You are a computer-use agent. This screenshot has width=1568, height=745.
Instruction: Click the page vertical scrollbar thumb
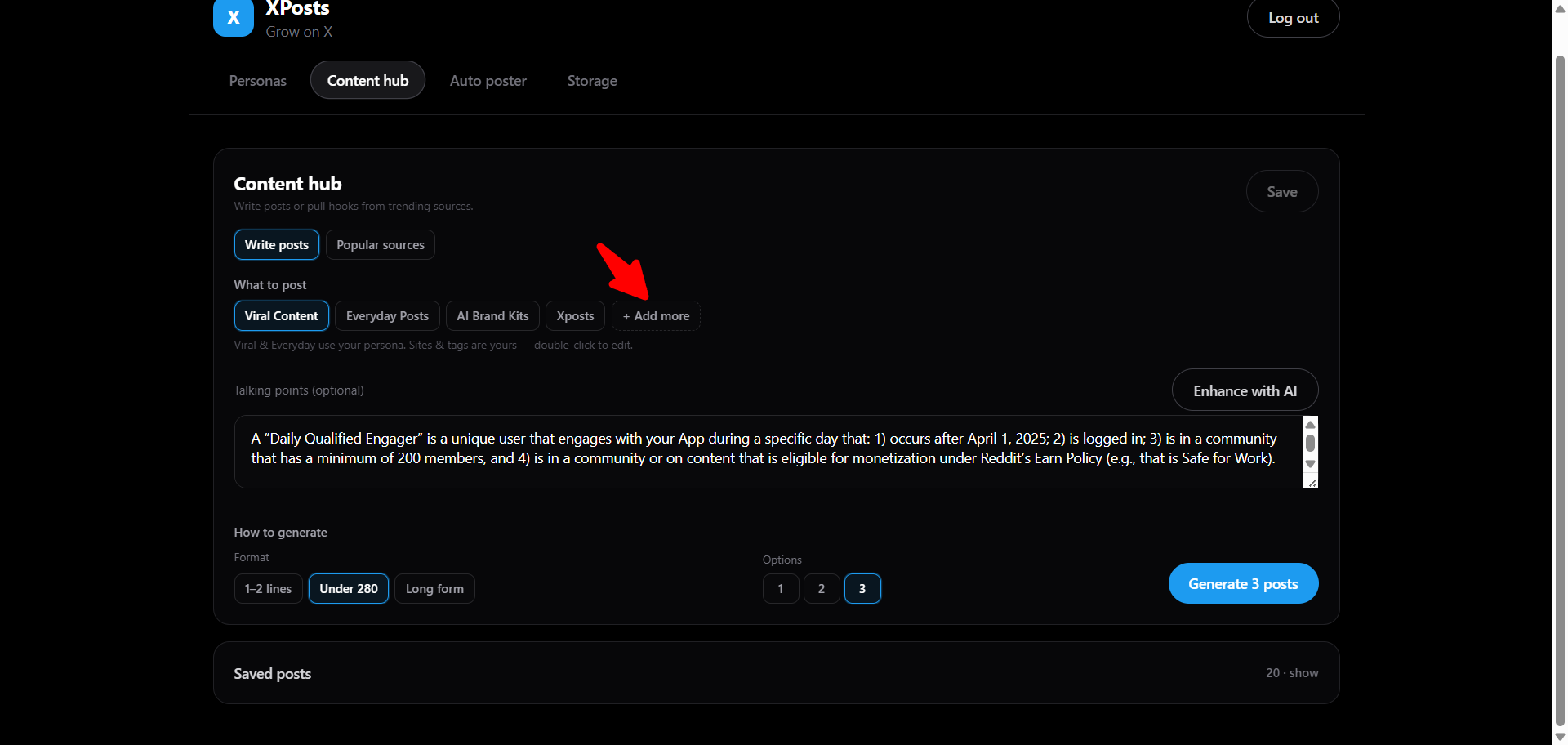pyautogui.click(x=1560, y=390)
